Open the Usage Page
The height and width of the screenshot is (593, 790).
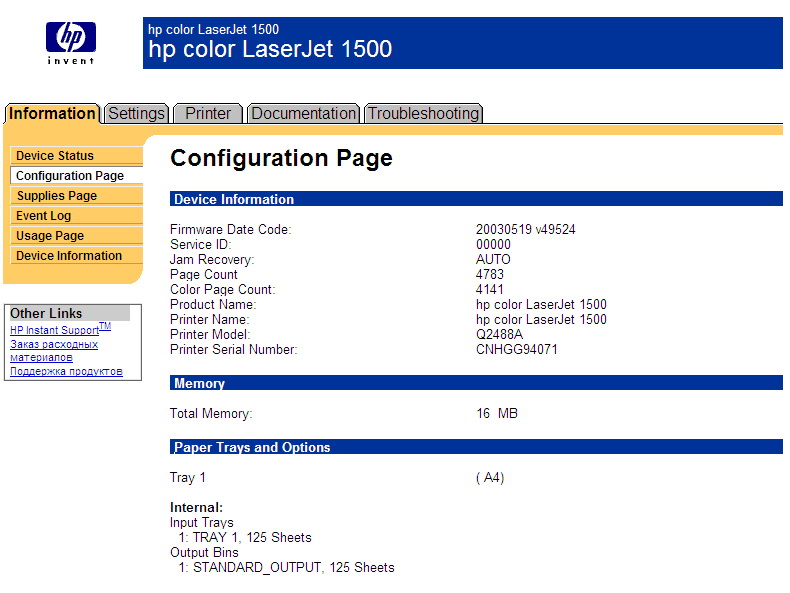click(77, 236)
